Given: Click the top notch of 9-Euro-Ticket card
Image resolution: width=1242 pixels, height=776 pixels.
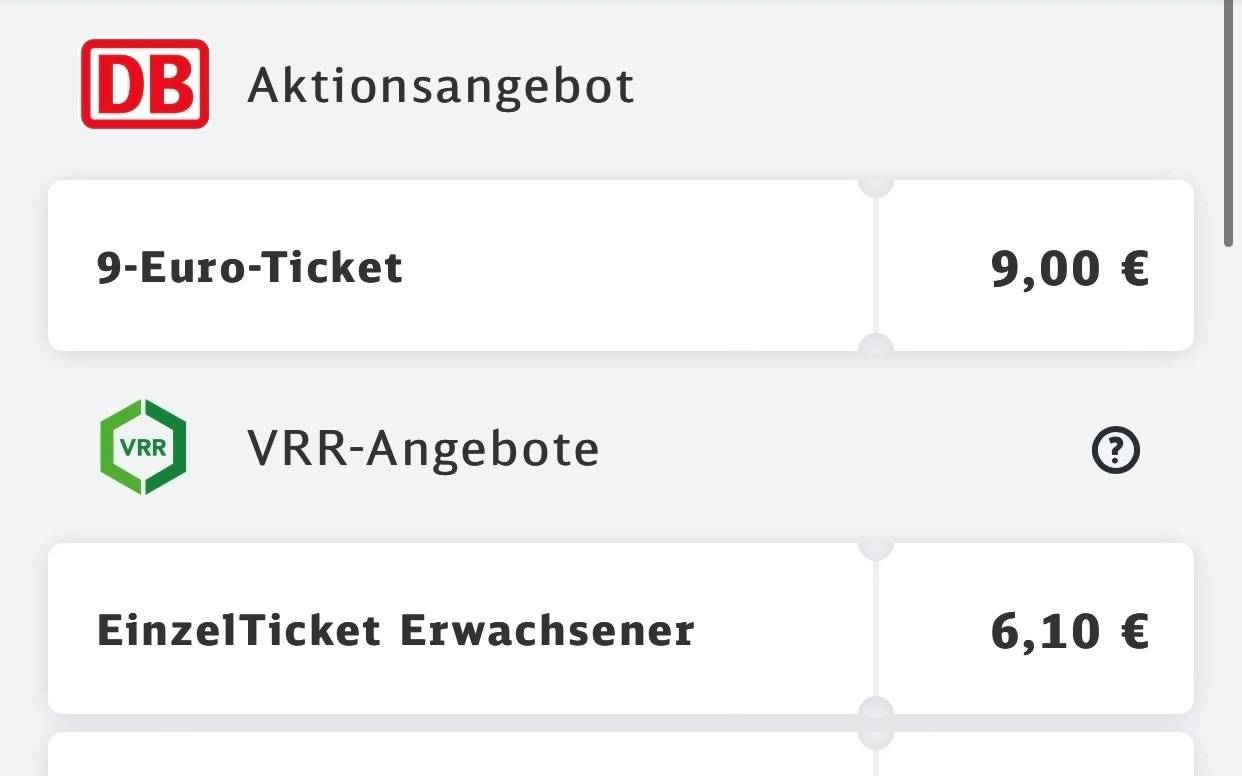Looking at the screenshot, I should click(876, 185).
